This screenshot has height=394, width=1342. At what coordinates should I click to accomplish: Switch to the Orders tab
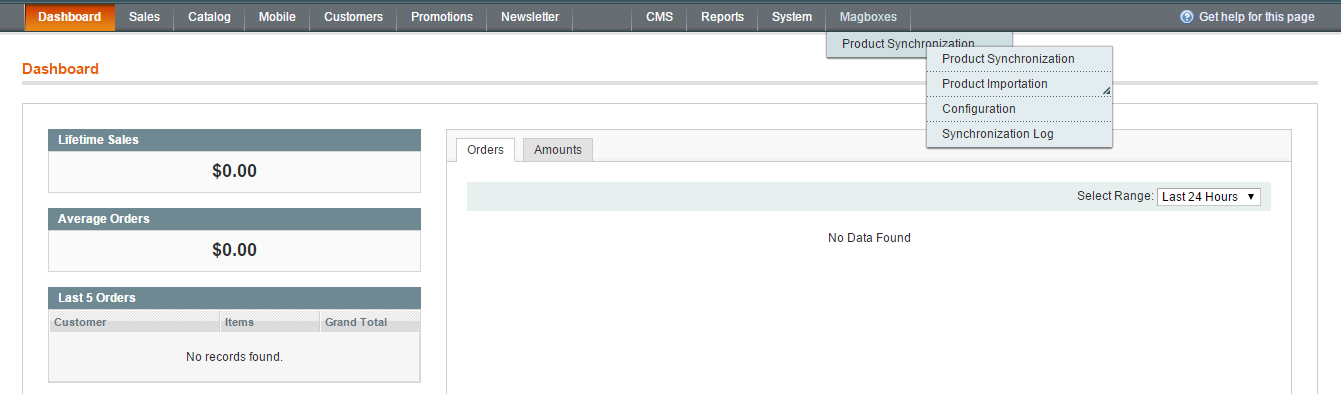[x=486, y=150]
